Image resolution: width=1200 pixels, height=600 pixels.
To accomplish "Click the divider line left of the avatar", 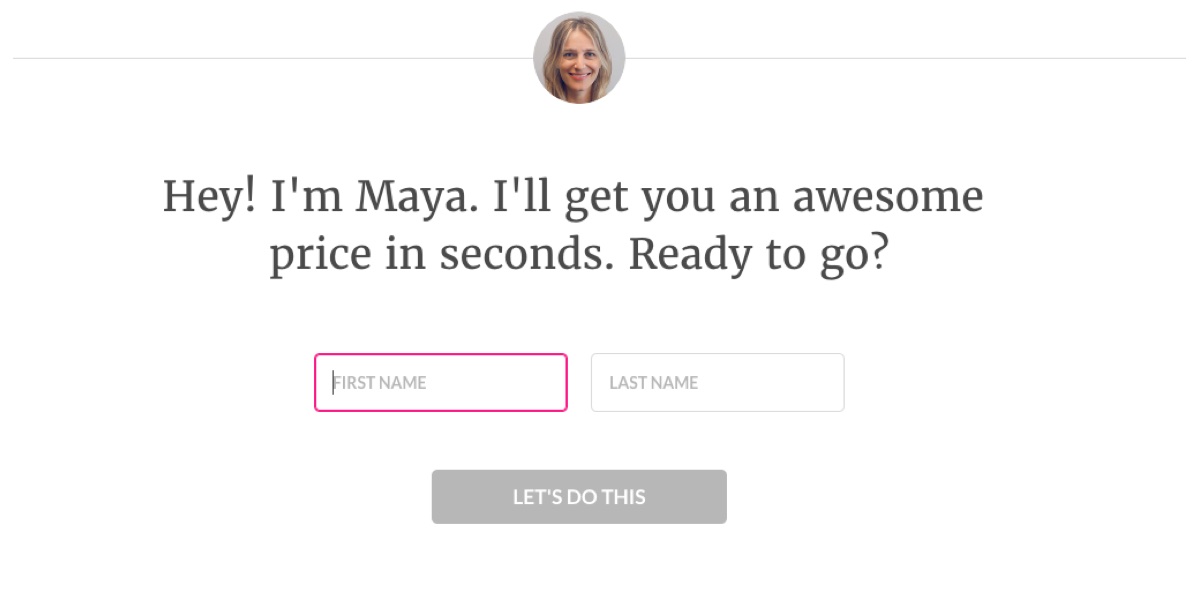I will 270,58.
